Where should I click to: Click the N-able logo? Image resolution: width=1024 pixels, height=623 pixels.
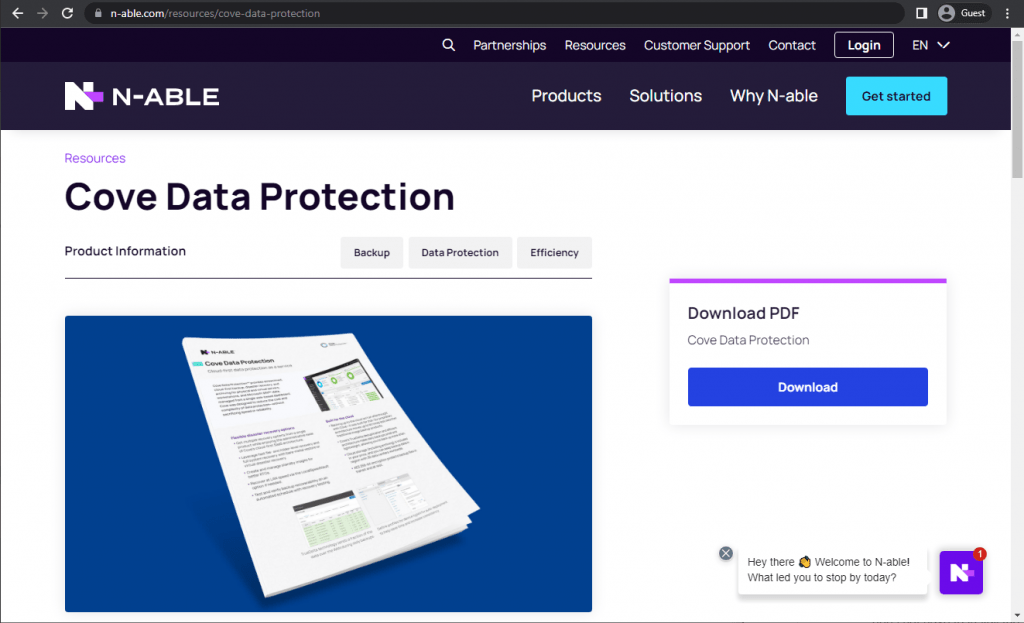tap(142, 96)
